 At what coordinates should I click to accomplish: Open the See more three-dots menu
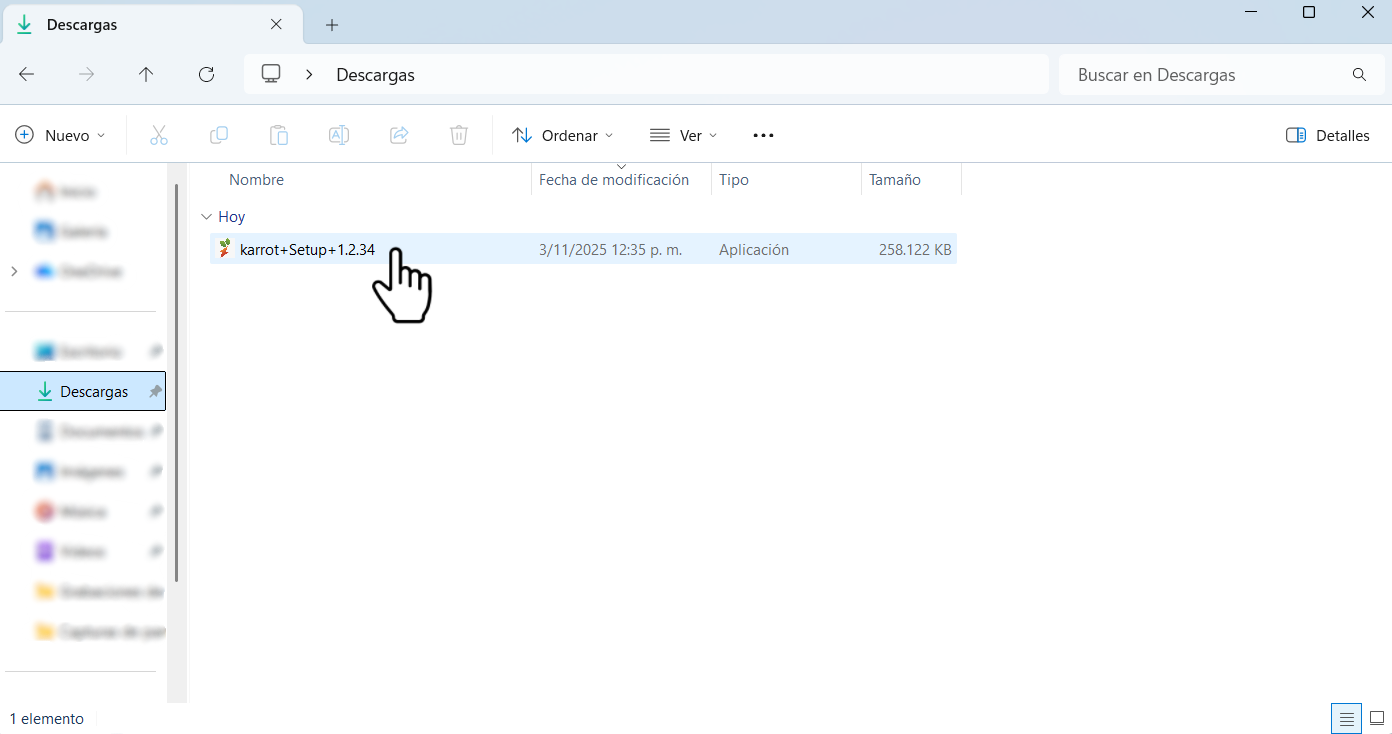pos(763,135)
